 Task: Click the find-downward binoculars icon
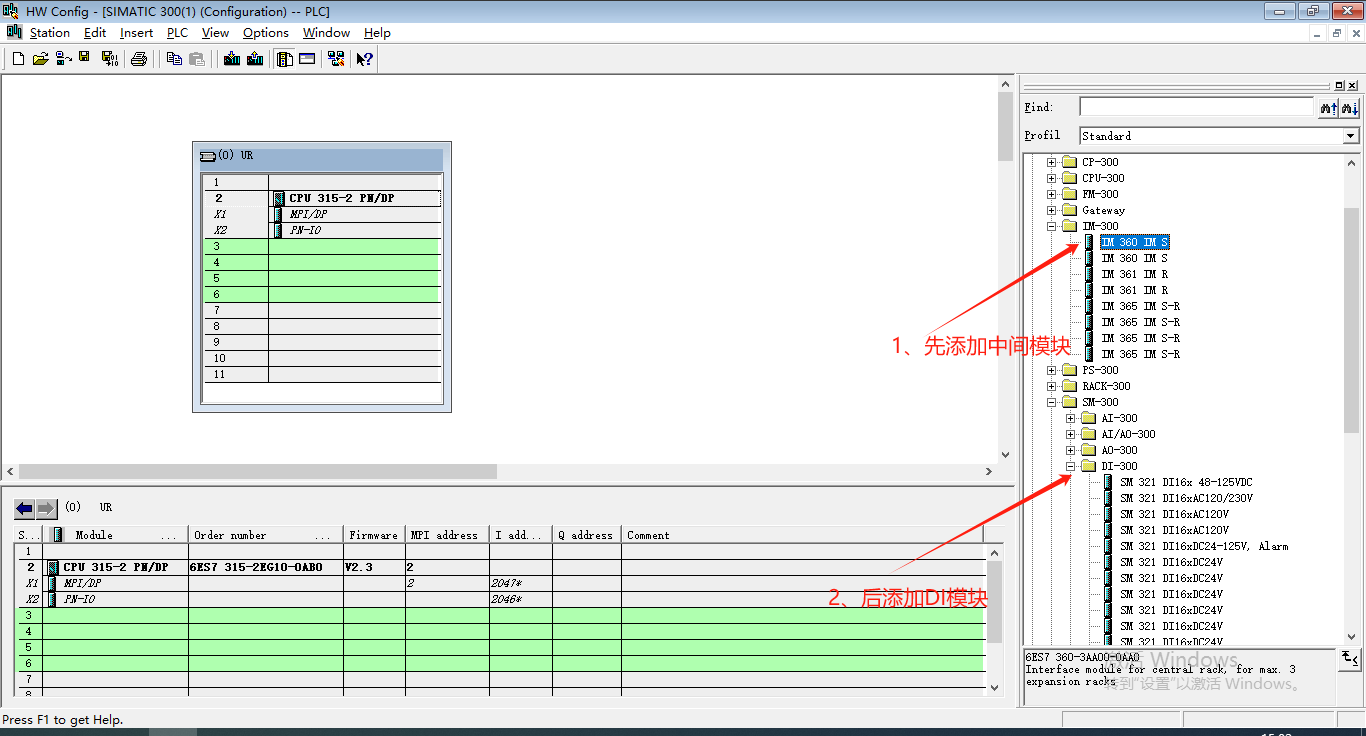coord(1350,107)
